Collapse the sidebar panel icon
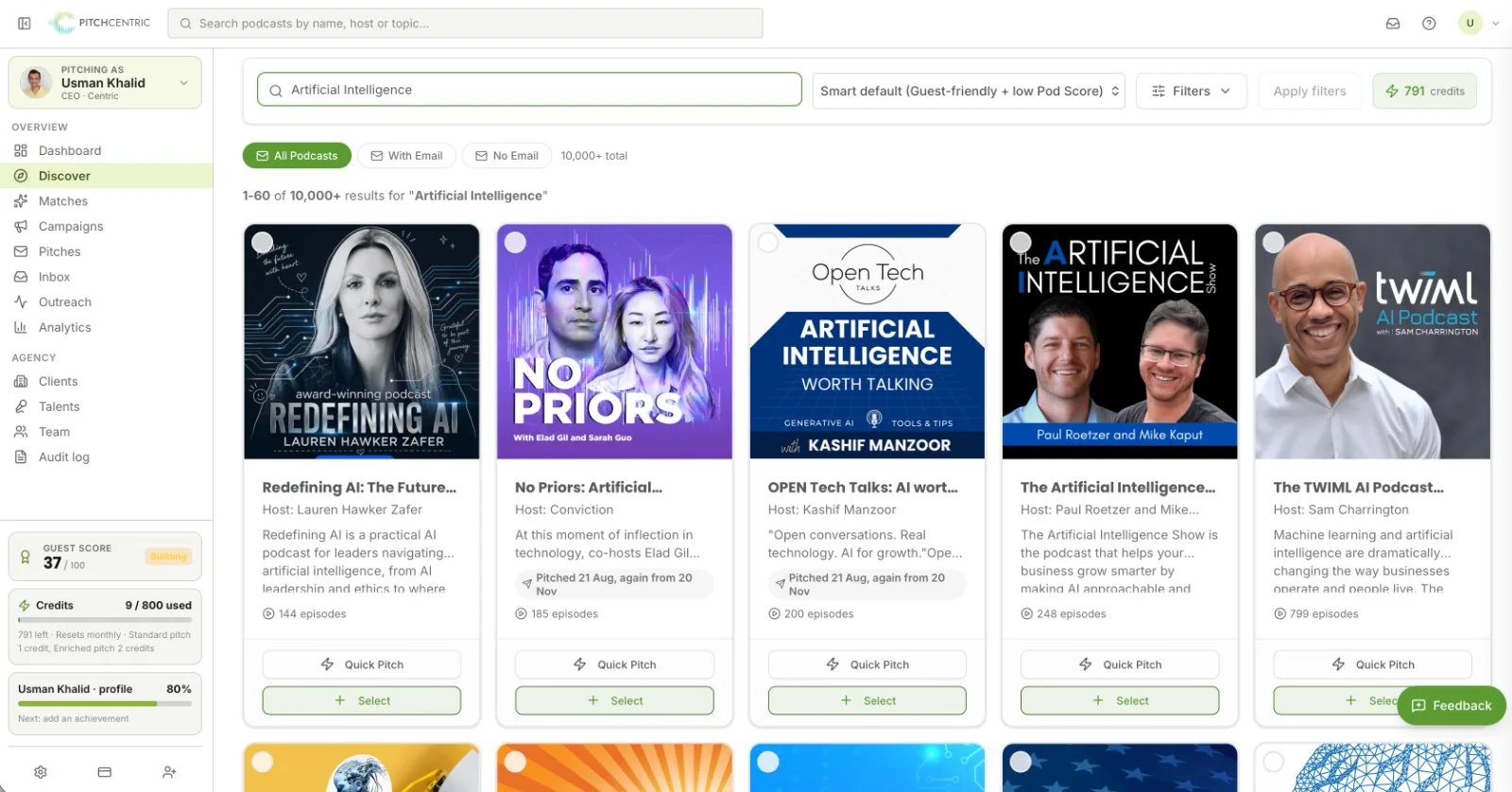This screenshot has height=792, width=1512. (x=25, y=24)
